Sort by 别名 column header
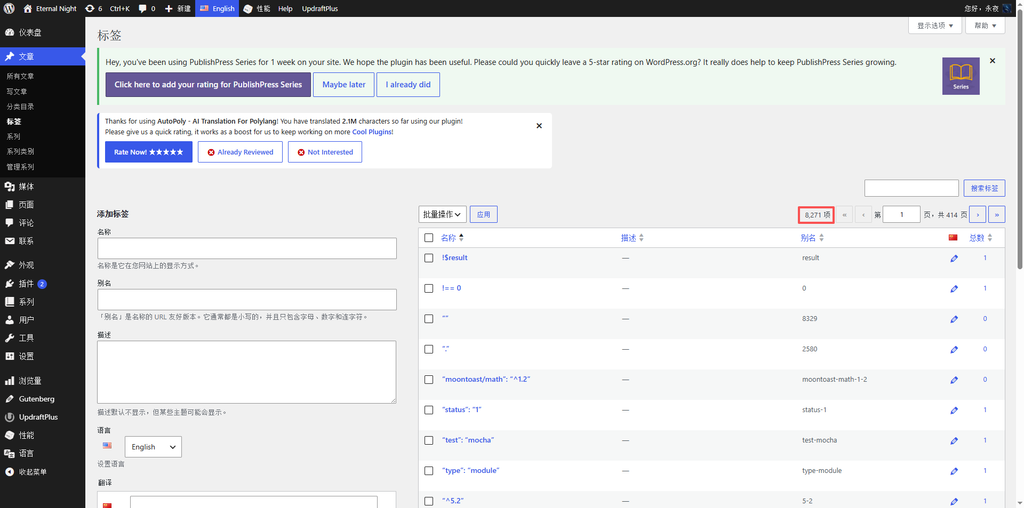 (812, 238)
